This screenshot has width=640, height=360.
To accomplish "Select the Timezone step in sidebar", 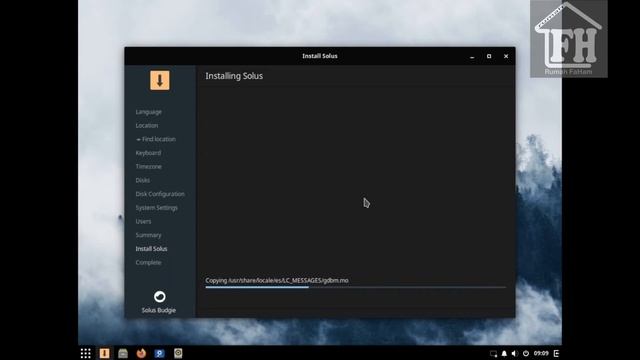I will (149, 167).
